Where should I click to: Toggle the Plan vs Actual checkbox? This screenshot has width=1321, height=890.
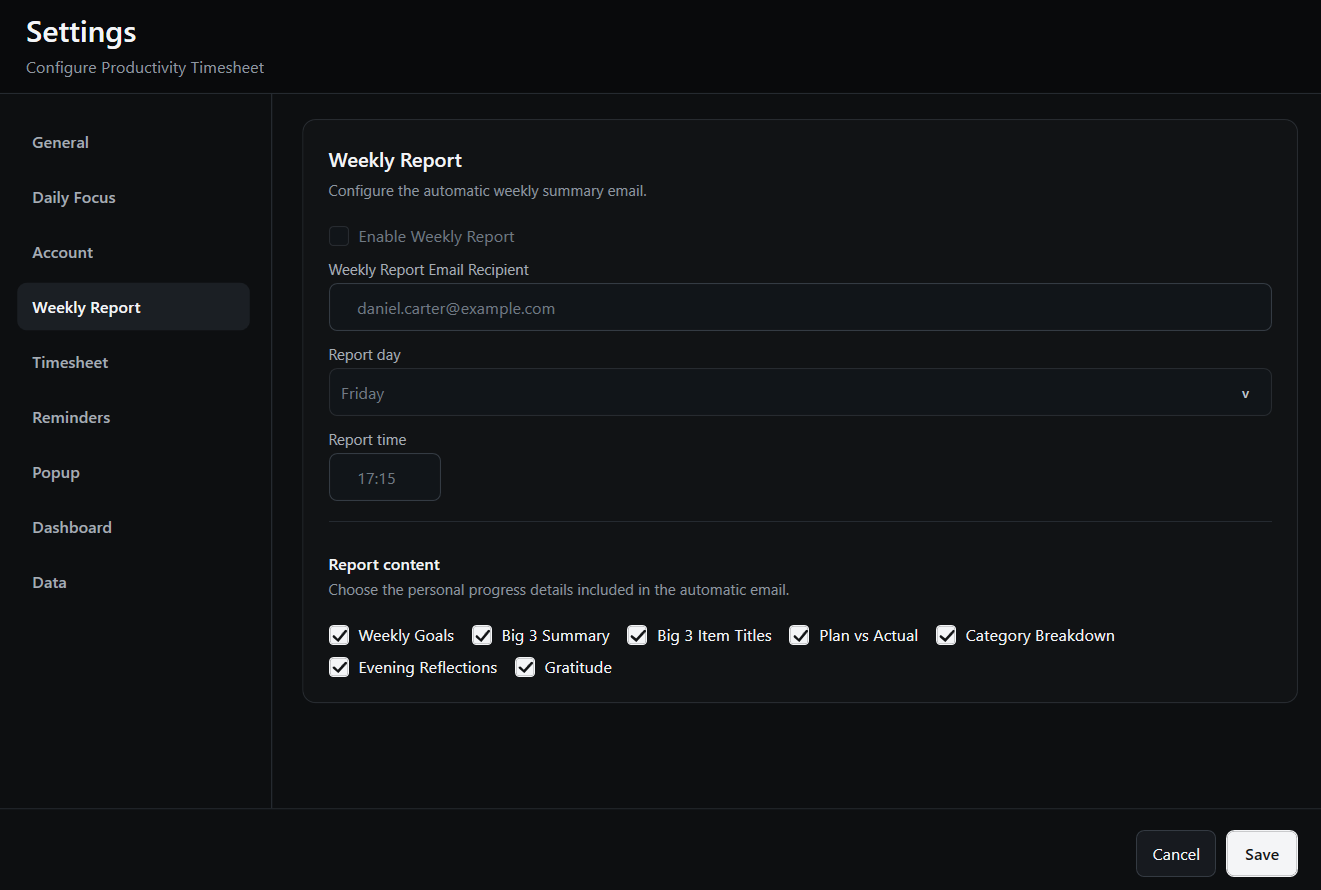(x=799, y=635)
